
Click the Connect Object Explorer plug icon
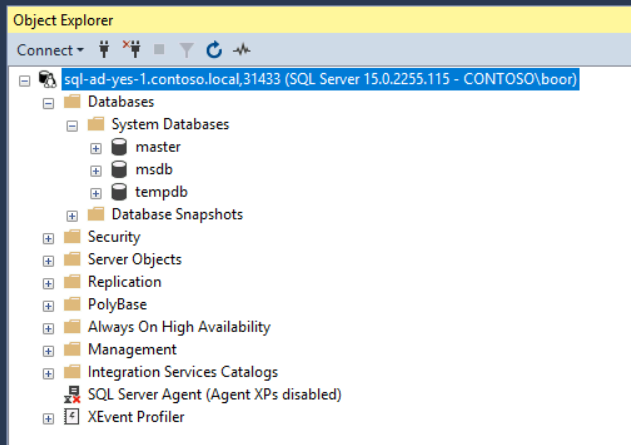104,49
